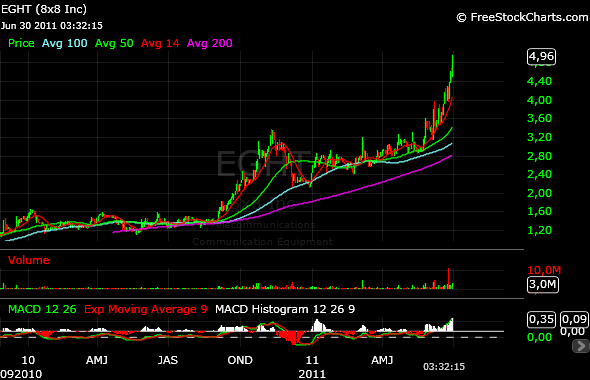Select the red Volume panel label

pos(29,260)
